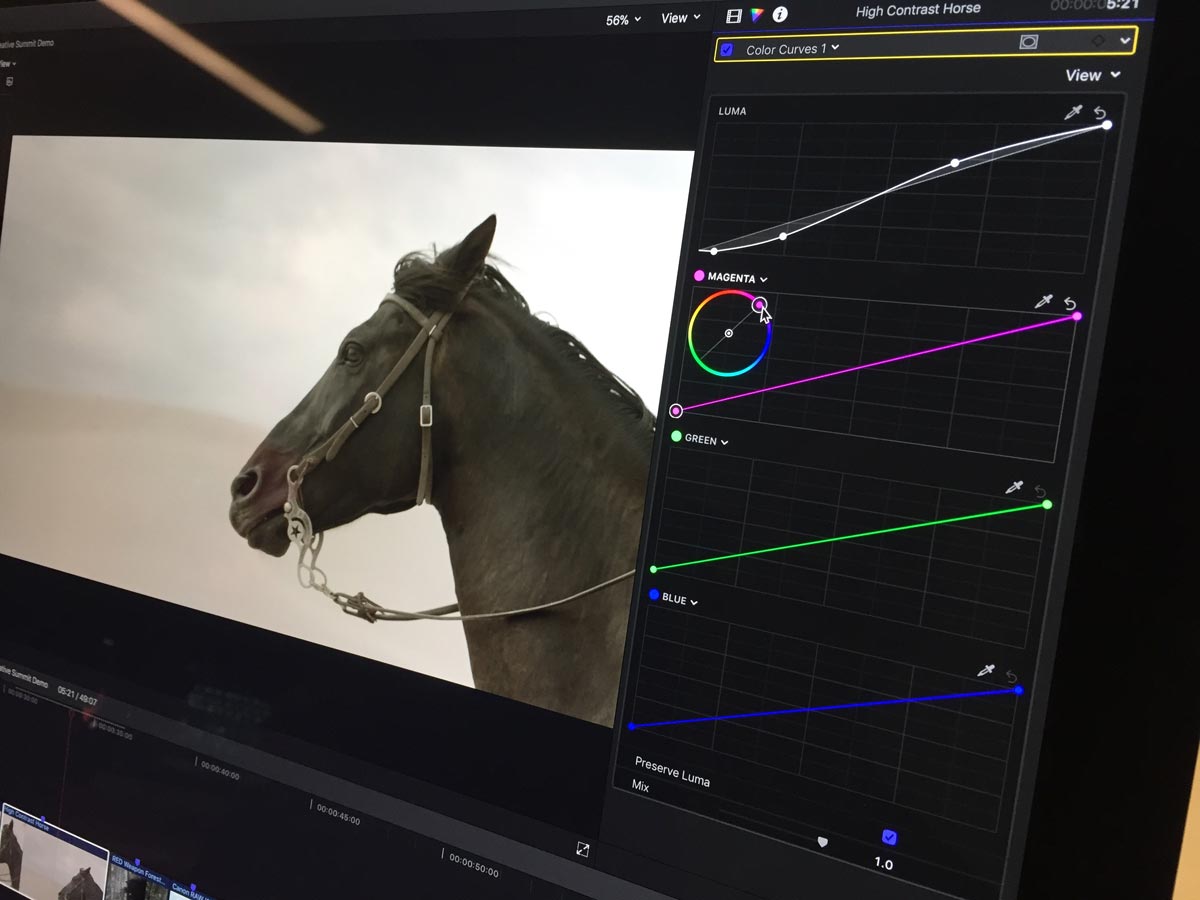Open the inspector View menu under Color Curves
Image resolution: width=1200 pixels, height=900 pixels.
[1092, 75]
